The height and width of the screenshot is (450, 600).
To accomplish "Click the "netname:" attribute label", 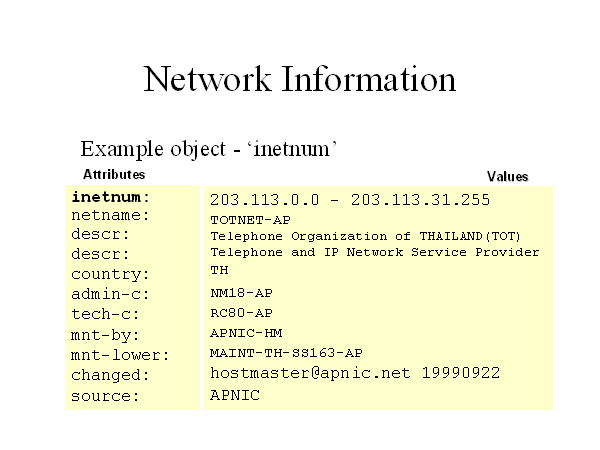I will coord(111,215).
